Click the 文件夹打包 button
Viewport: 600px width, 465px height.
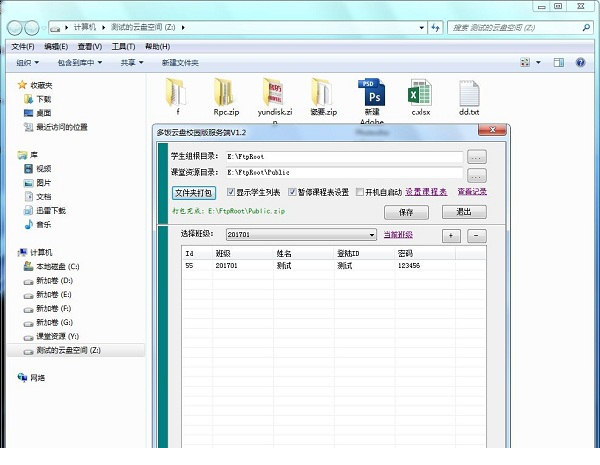click(194, 193)
